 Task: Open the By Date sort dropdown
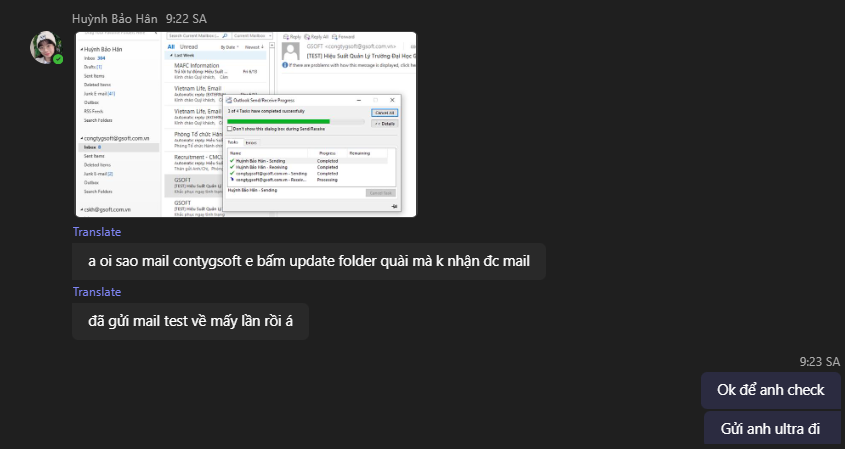tap(229, 47)
